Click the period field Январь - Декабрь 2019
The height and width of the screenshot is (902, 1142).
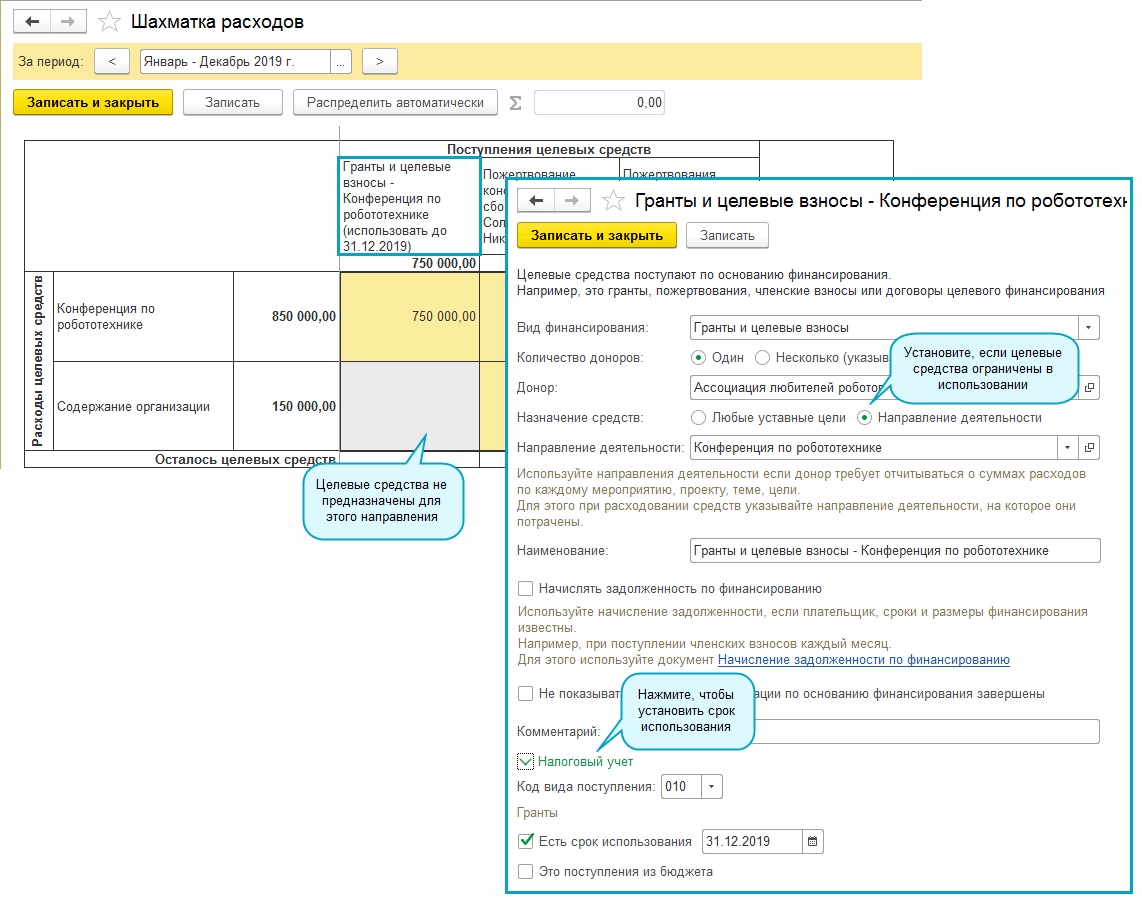pyautogui.click(x=235, y=62)
